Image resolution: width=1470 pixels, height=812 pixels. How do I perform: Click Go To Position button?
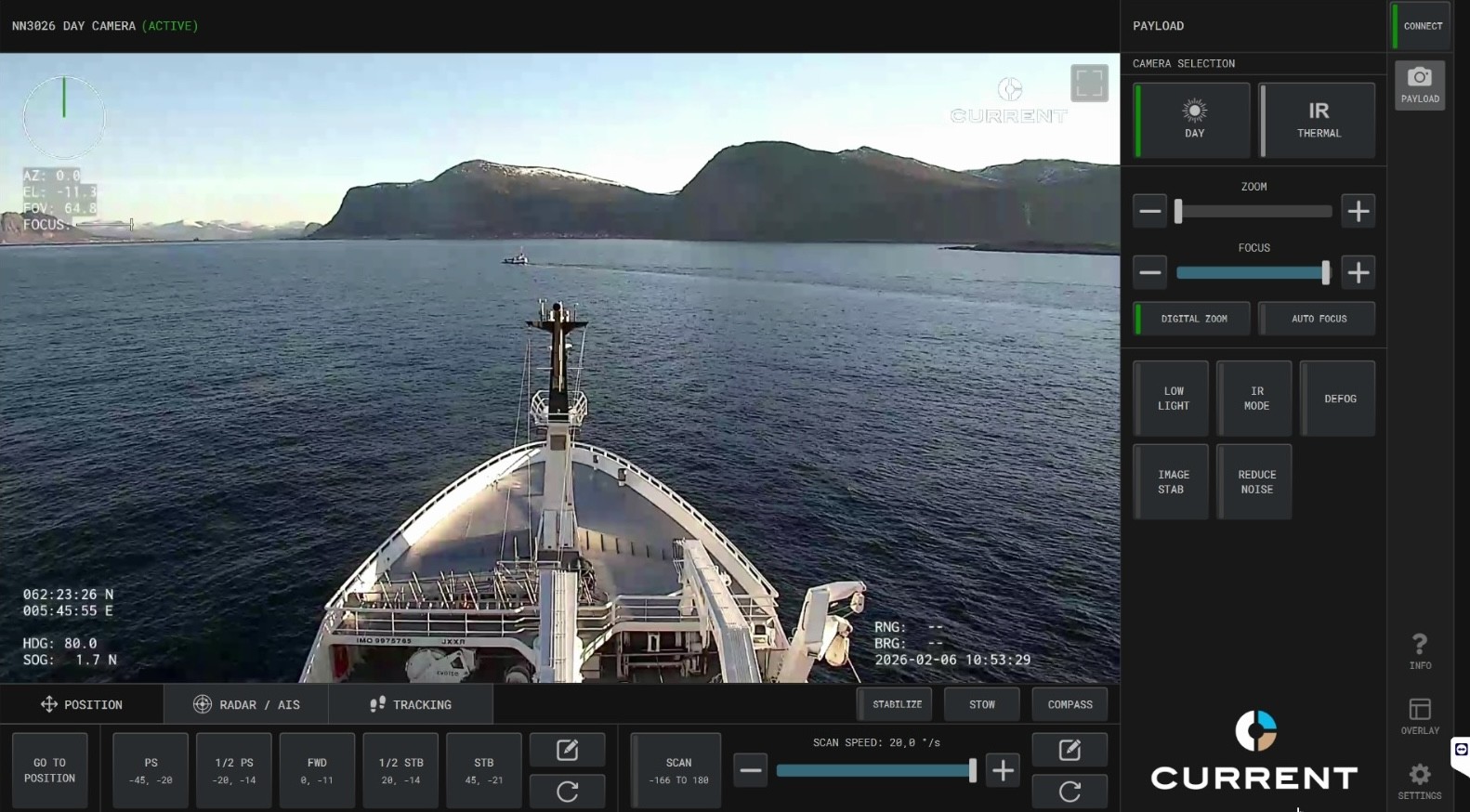[50, 770]
